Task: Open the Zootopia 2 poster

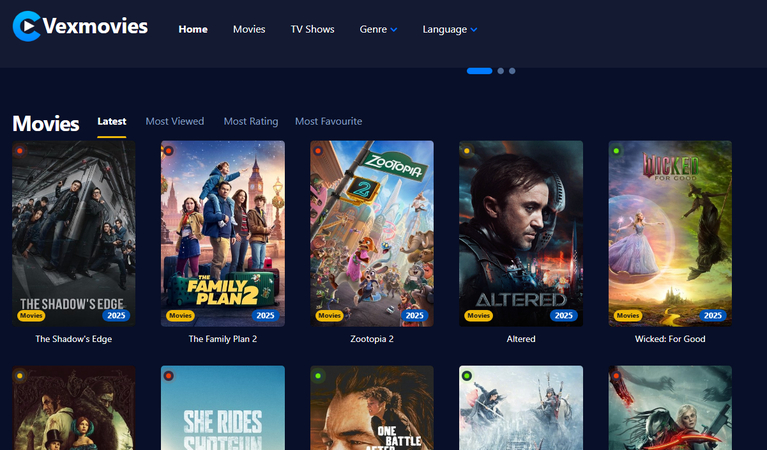Action: (x=372, y=233)
